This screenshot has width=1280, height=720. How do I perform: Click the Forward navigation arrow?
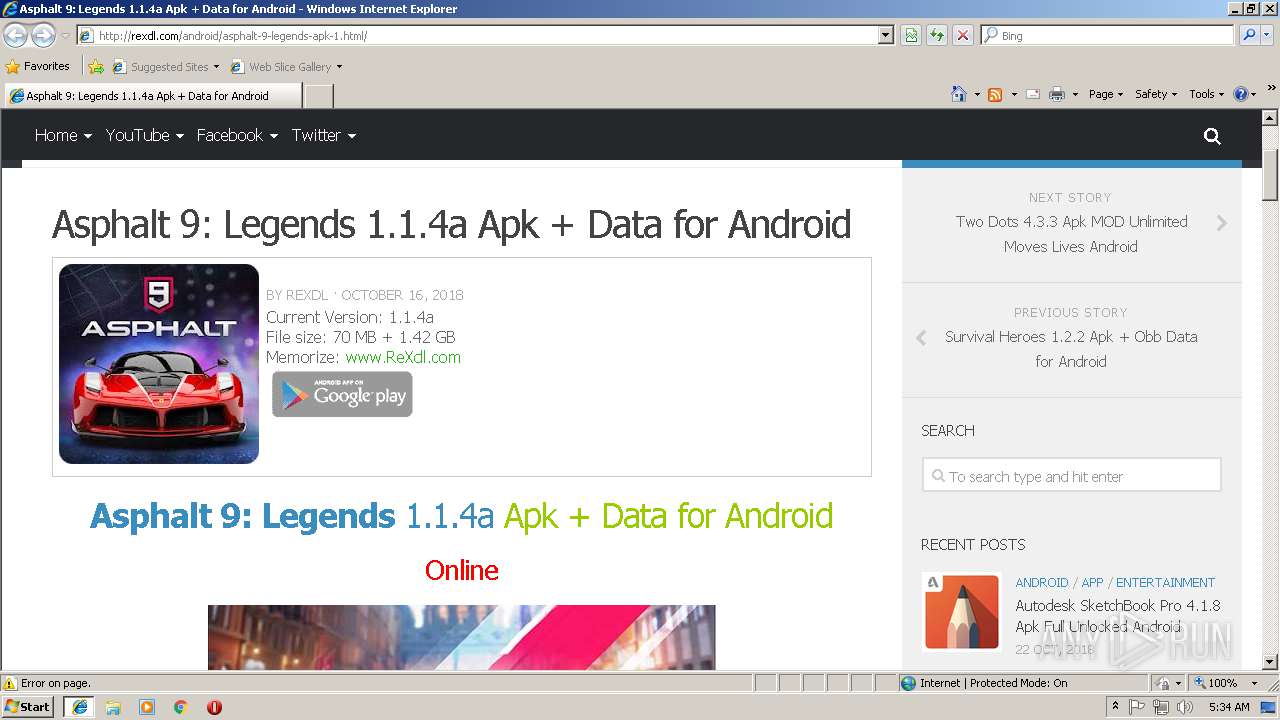click(x=43, y=36)
